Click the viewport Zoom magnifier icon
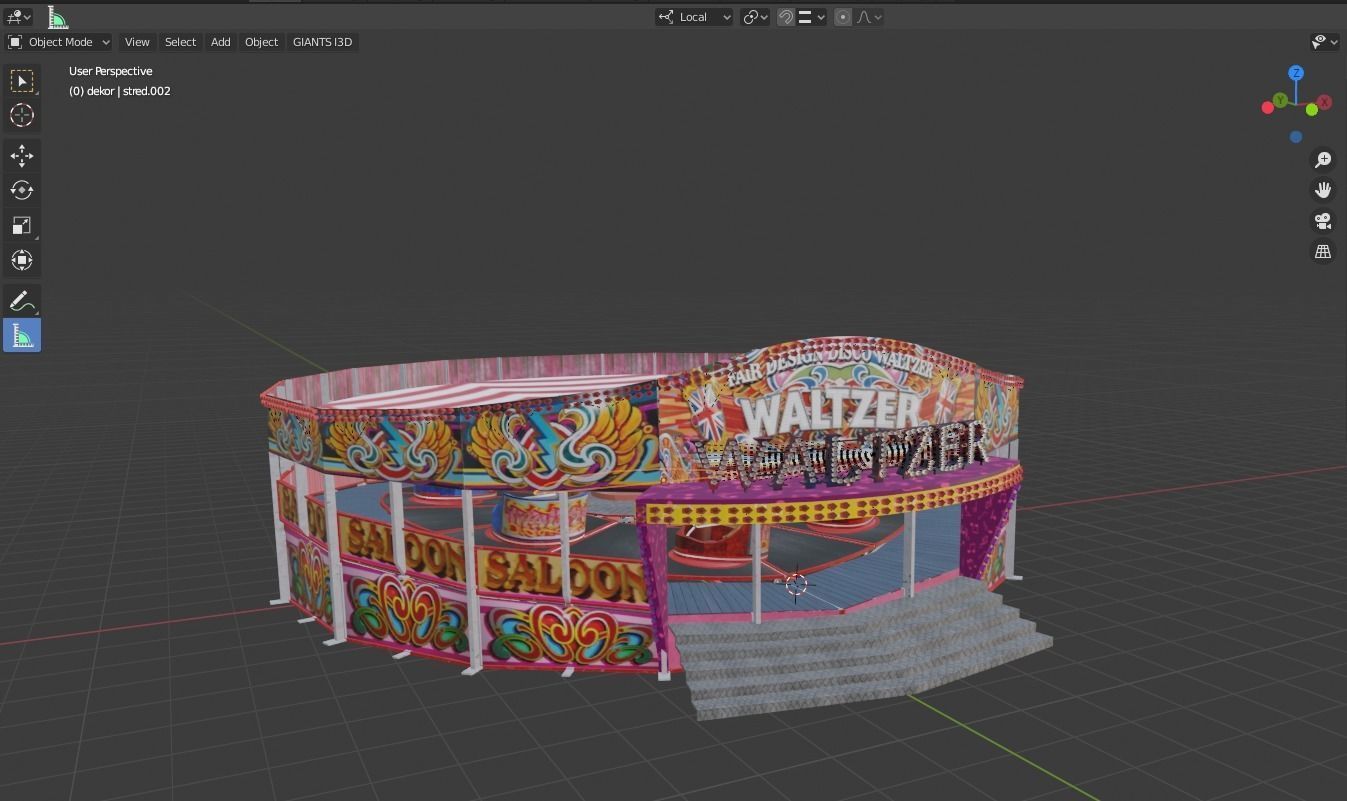Screen dimensions: 1347x801 point(1322,159)
